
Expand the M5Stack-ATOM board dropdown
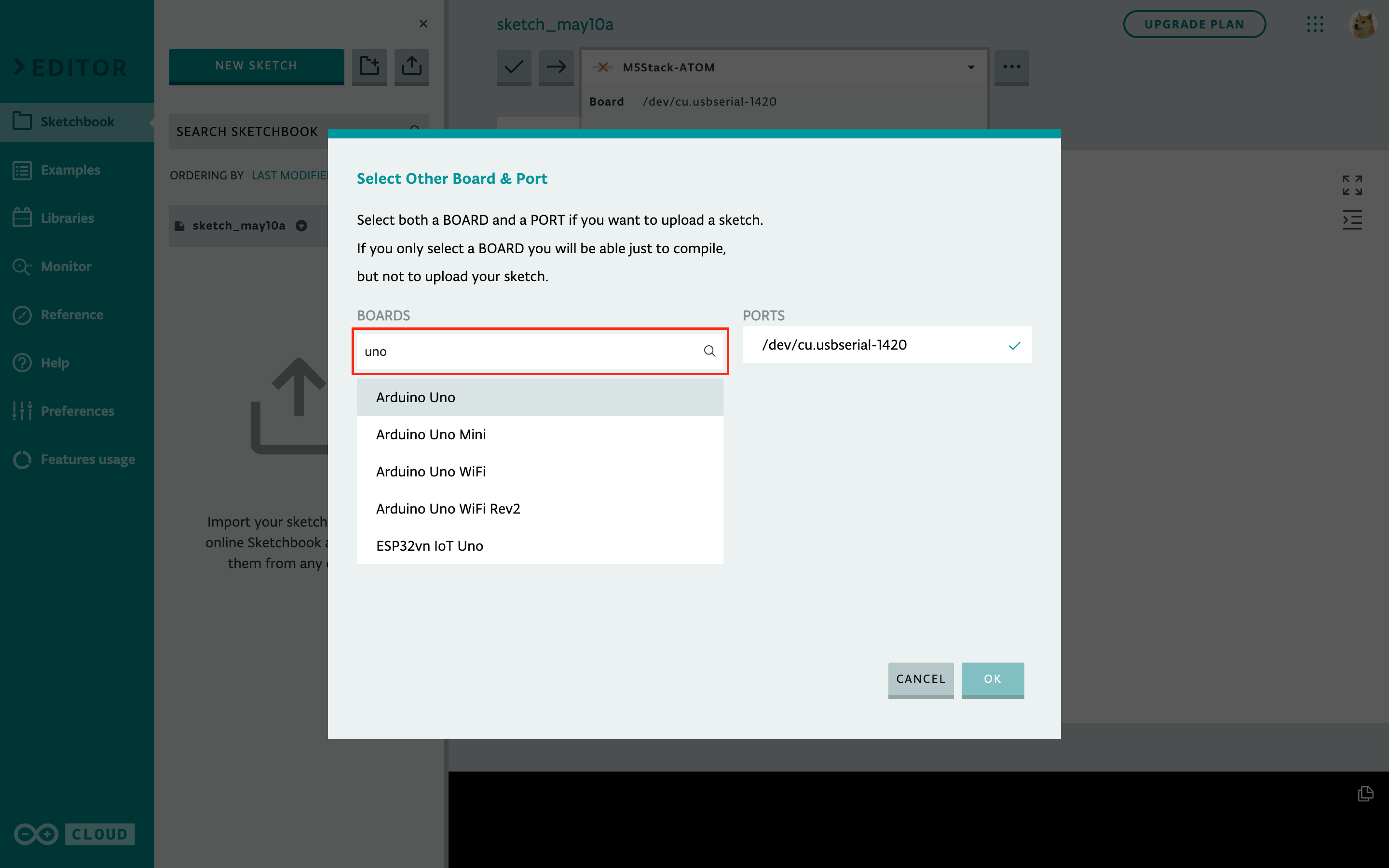coord(970,68)
